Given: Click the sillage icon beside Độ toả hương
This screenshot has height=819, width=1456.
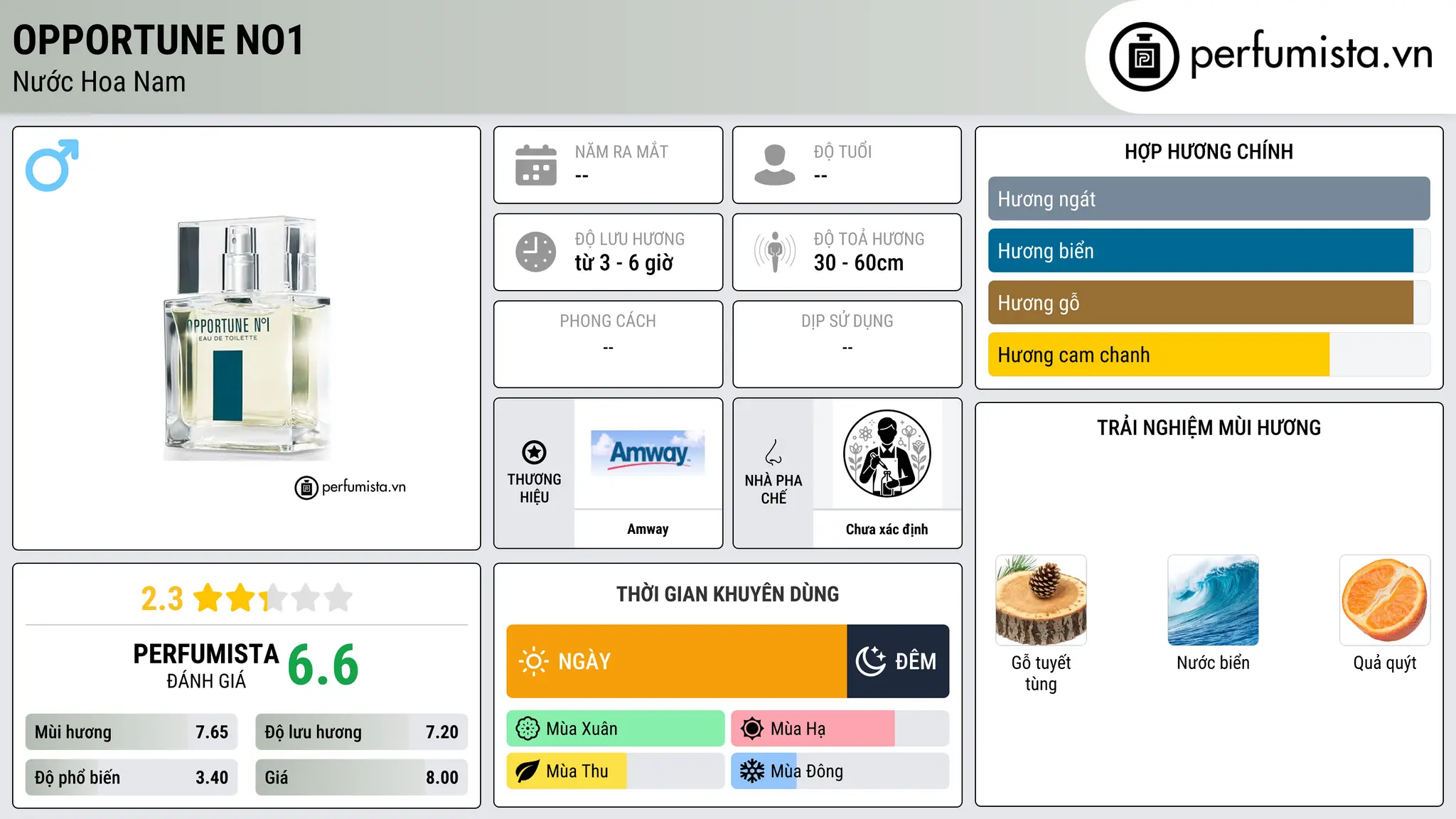Looking at the screenshot, I should point(775,252).
